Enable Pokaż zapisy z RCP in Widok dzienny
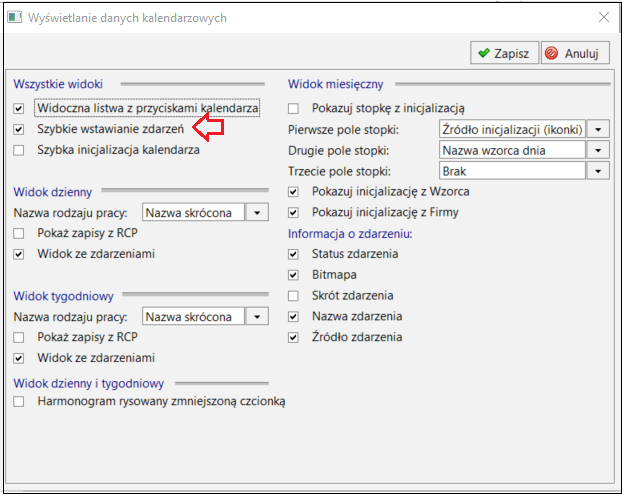Viewport: 627px width, 498px height. coord(18,233)
